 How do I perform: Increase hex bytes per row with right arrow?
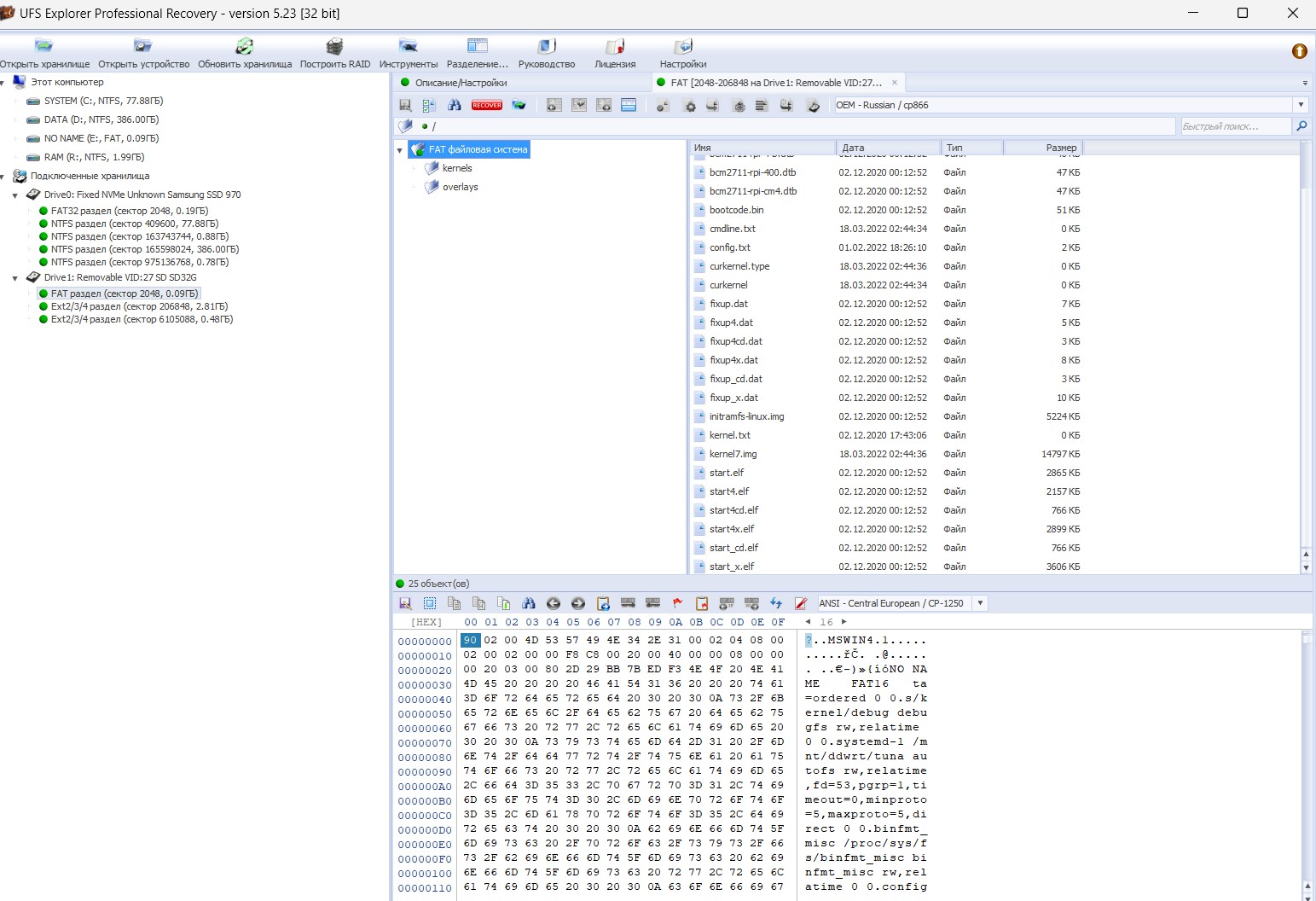coord(844,622)
